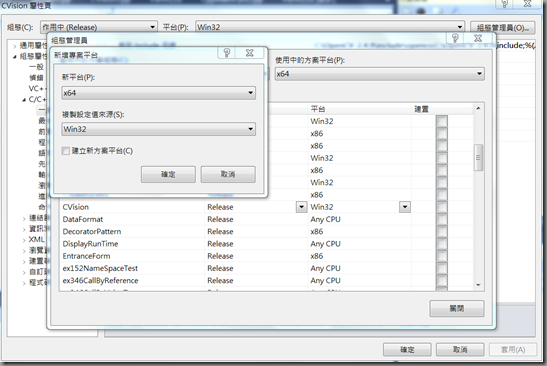The width and height of the screenshot is (547, 366).
Task: Toggle build checkbox for ex346CallByReference row
Action: tap(442, 281)
